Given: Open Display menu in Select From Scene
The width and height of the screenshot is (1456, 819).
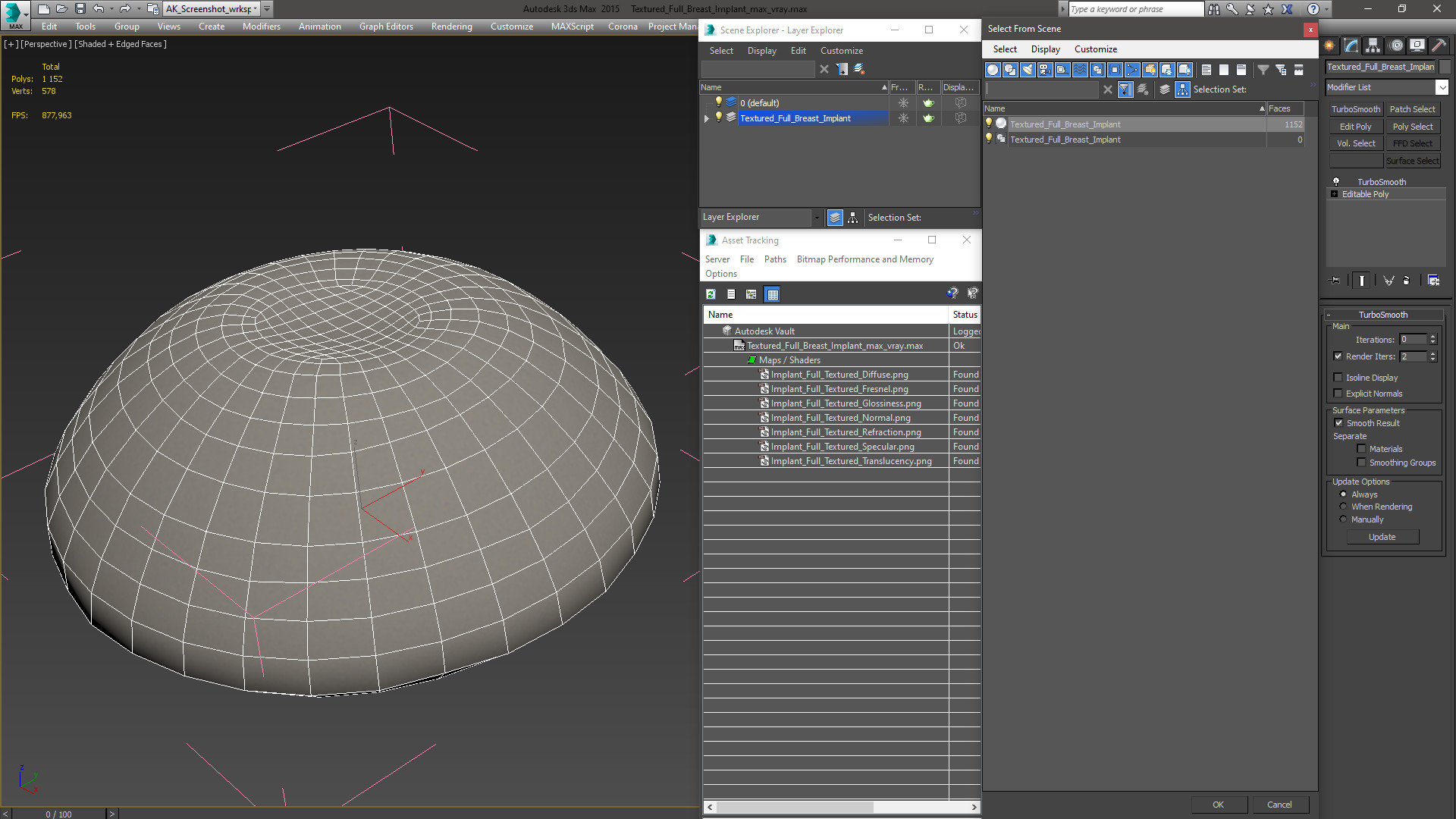Looking at the screenshot, I should click(x=1045, y=49).
